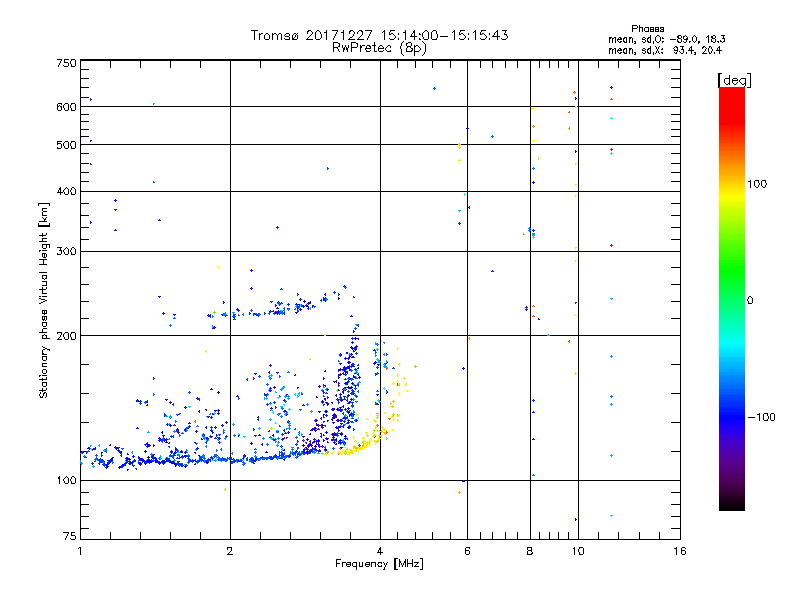Click the 'Phases' header label
The height and width of the screenshot is (600, 800).
[647, 29]
